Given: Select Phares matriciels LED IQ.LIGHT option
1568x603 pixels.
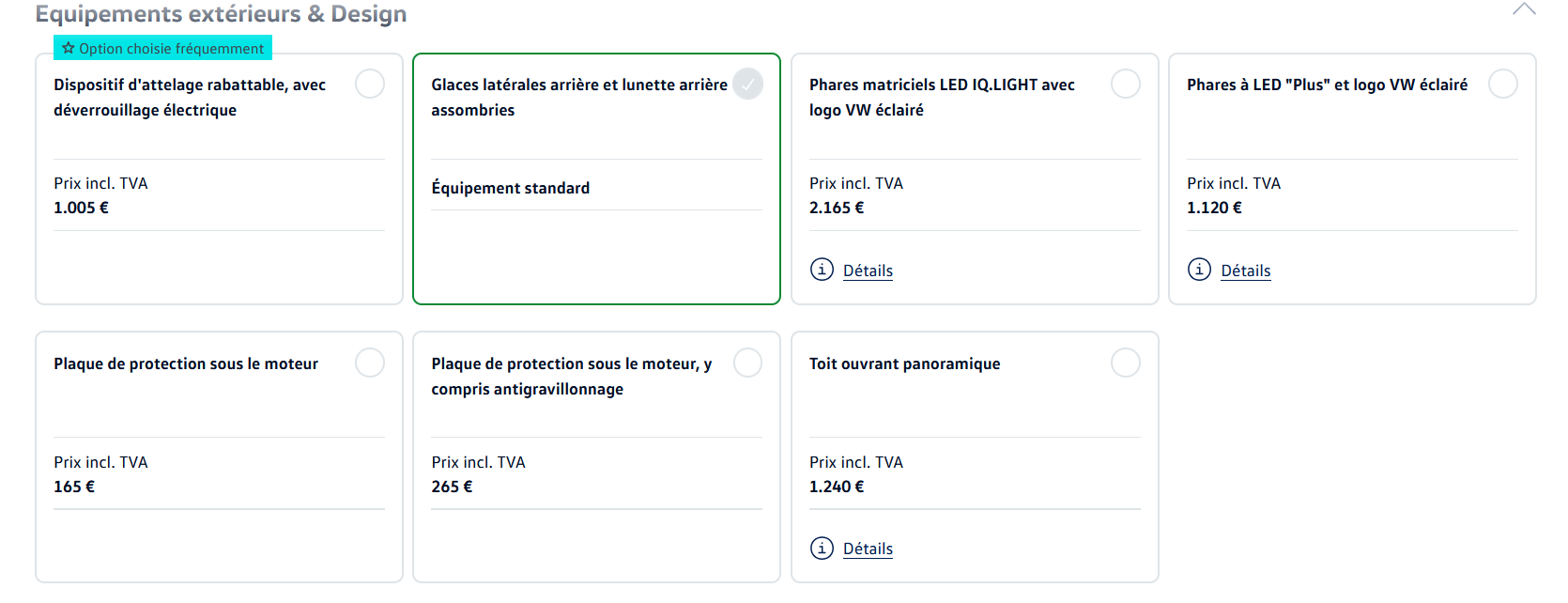Looking at the screenshot, I should (1125, 84).
